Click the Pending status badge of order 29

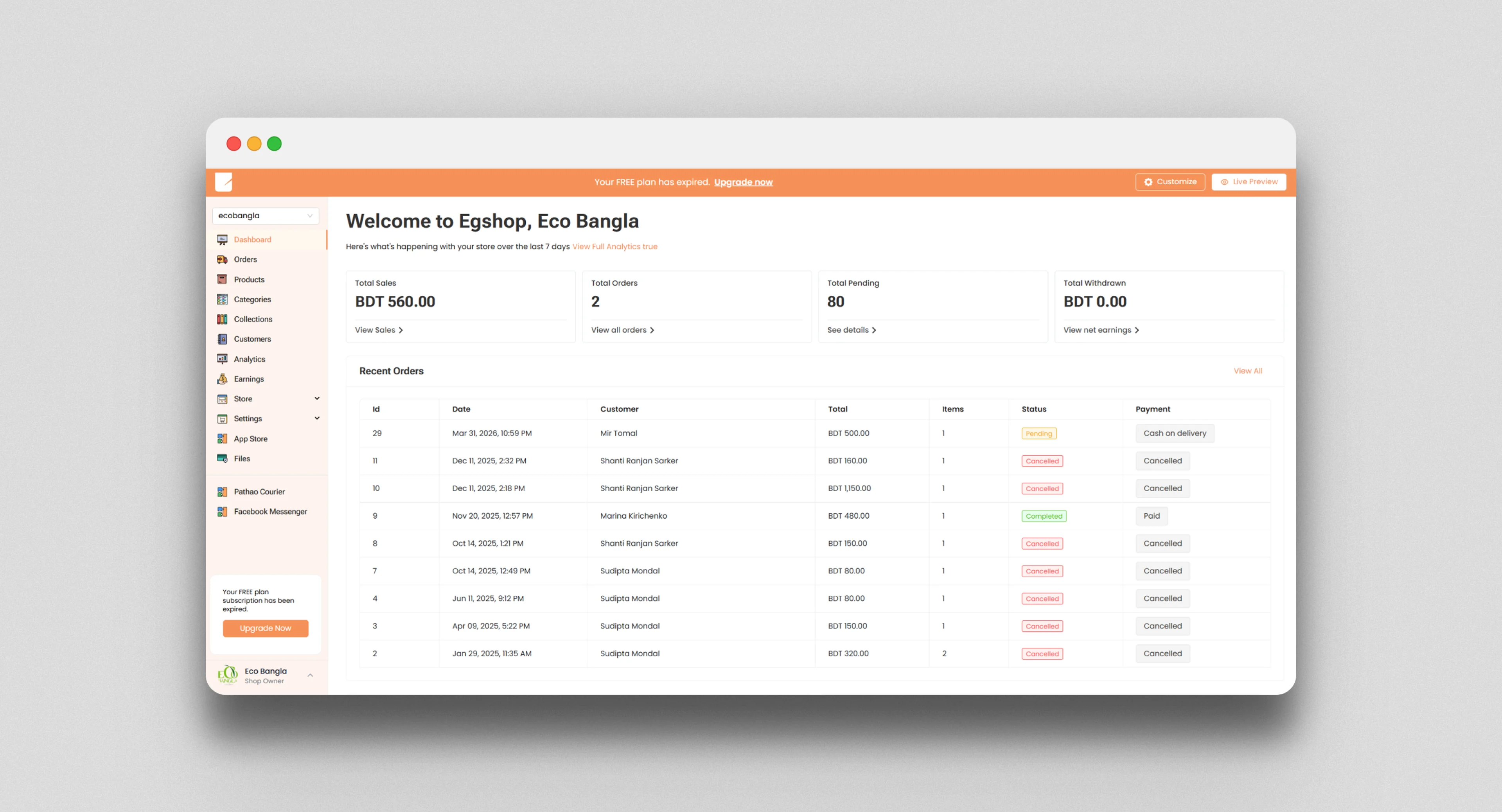tap(1039, 434)
